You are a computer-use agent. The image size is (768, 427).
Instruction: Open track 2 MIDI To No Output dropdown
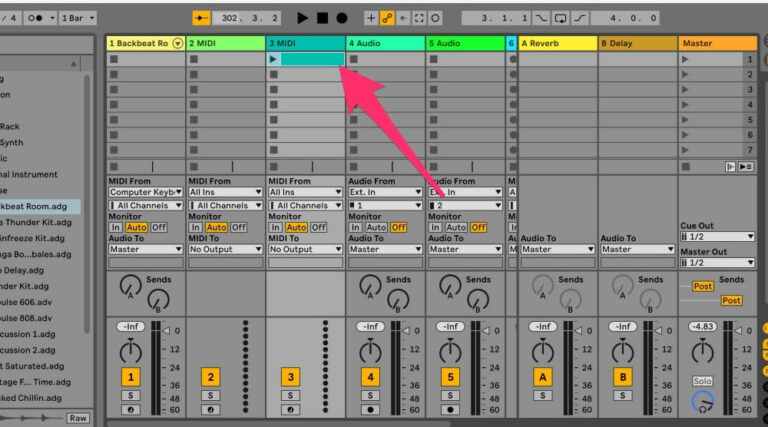[225, 249]
